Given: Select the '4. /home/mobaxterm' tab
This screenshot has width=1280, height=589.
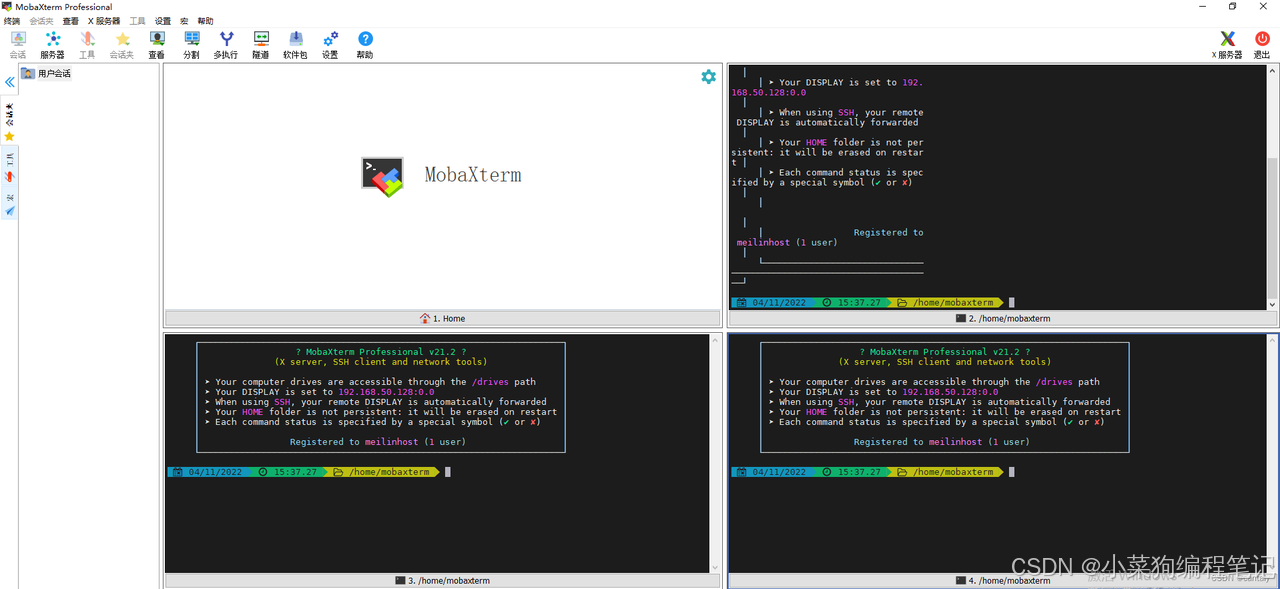Looking at the screenshot, I should tap(1002, 580).
